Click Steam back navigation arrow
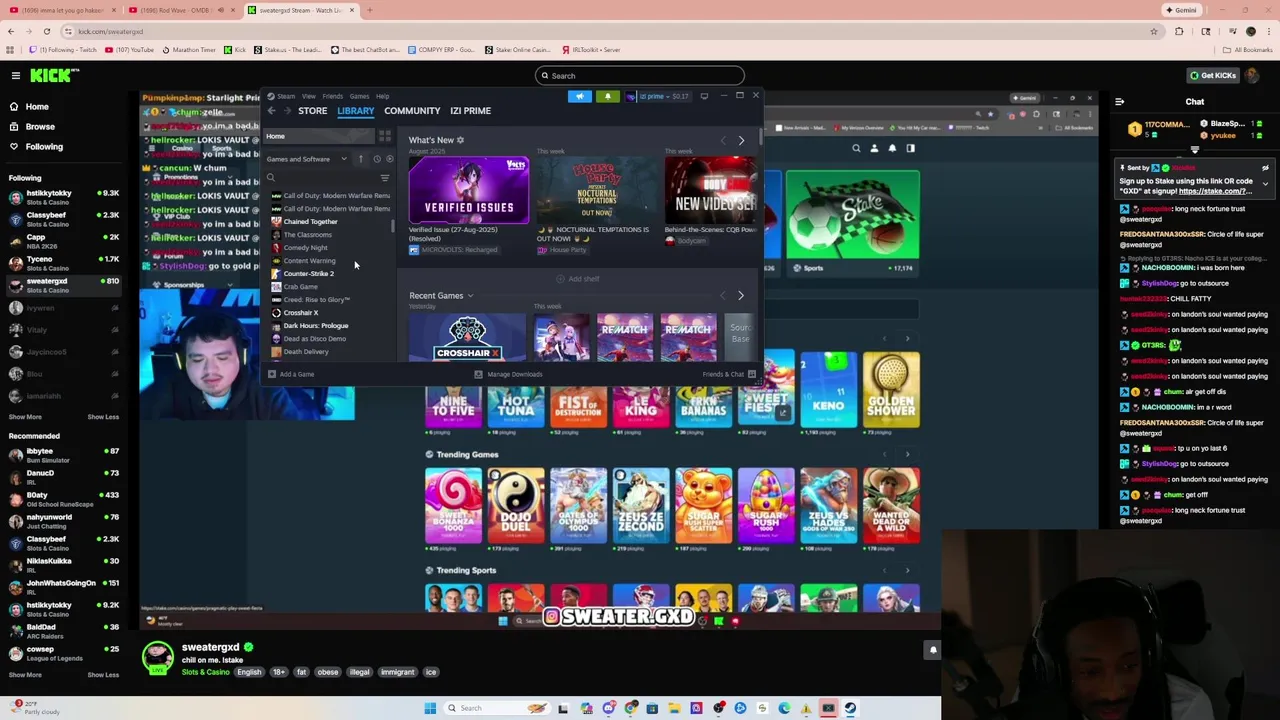 coord(271,111)
